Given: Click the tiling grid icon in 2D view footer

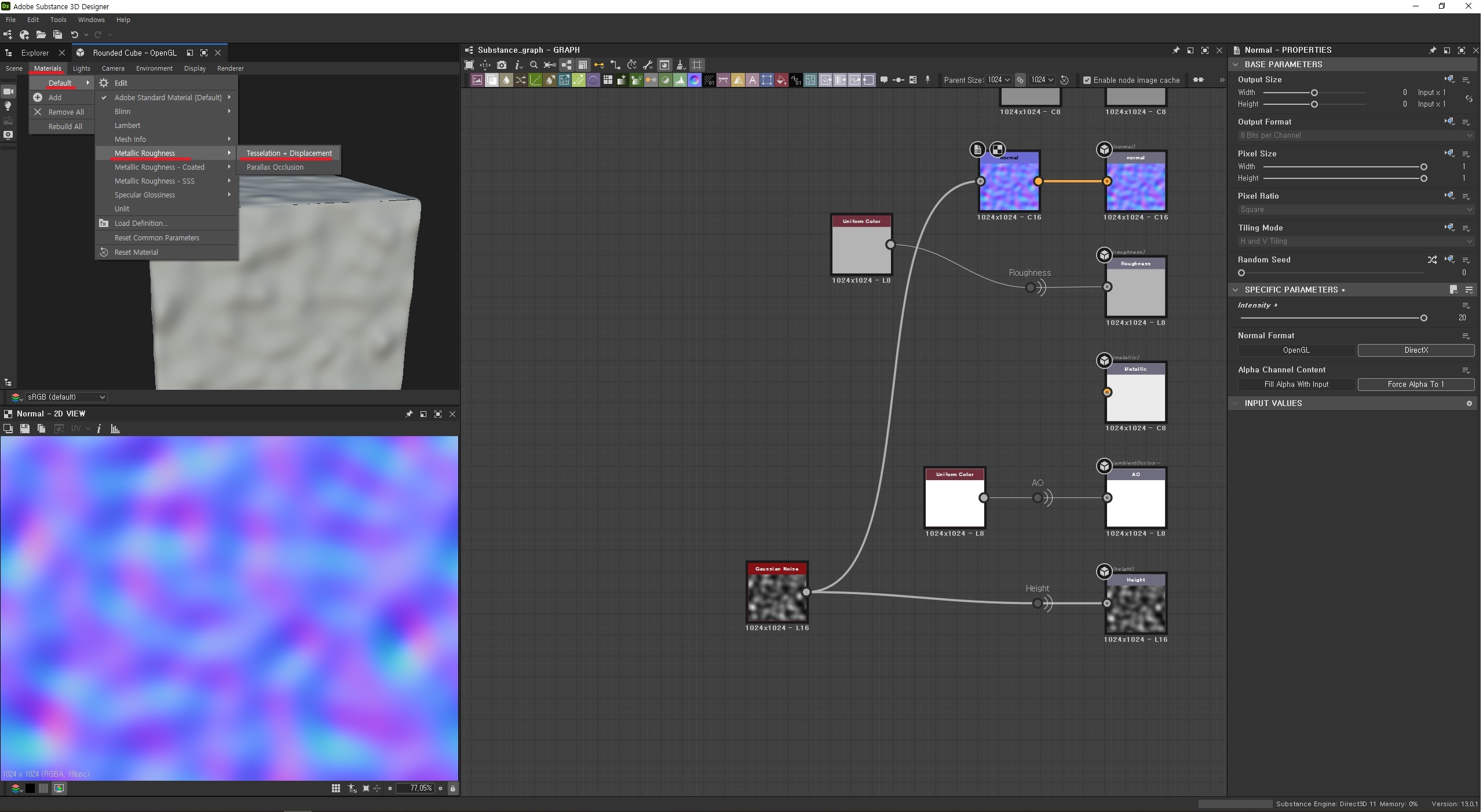Looking at the screenshot, I should (x=336, y=788).
